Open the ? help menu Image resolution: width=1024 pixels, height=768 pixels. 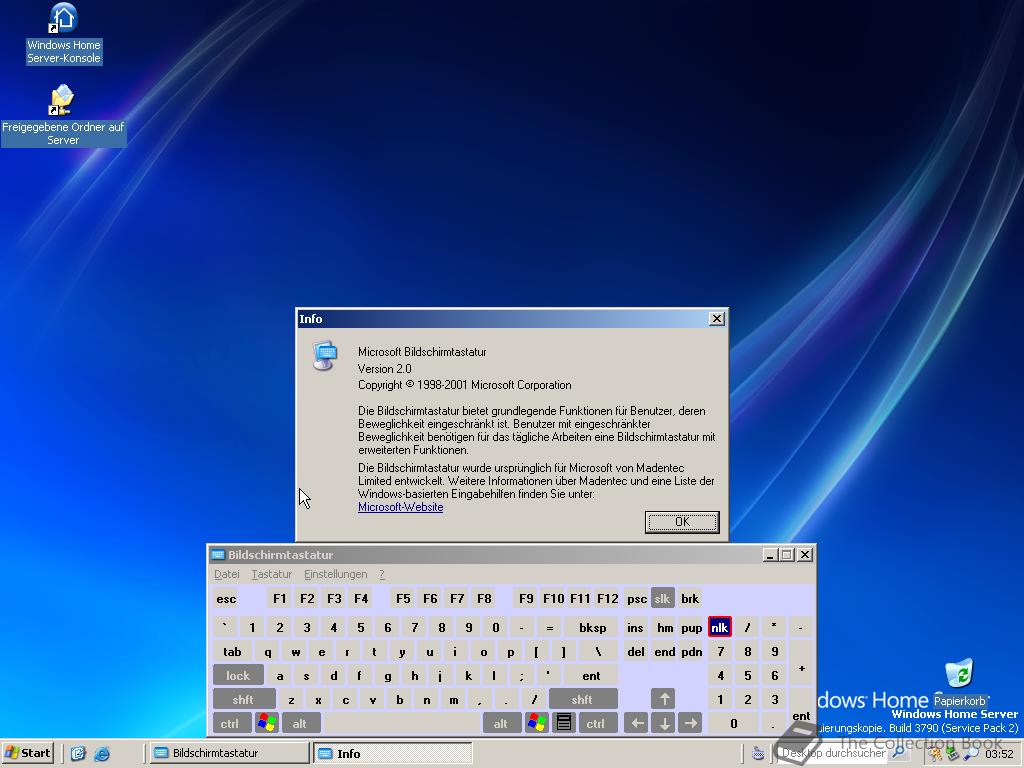382,574
